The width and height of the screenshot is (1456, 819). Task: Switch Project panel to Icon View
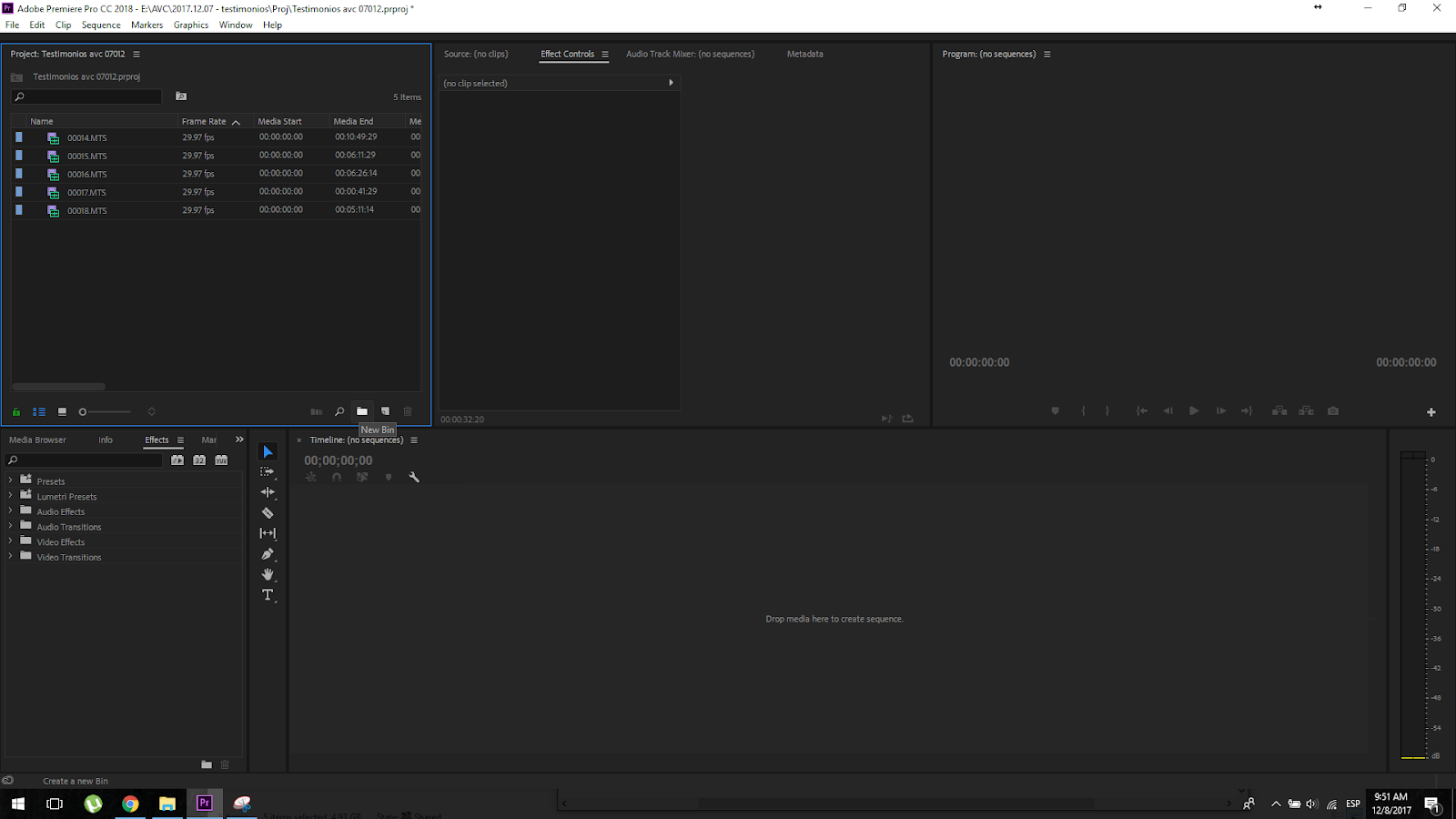62,411
